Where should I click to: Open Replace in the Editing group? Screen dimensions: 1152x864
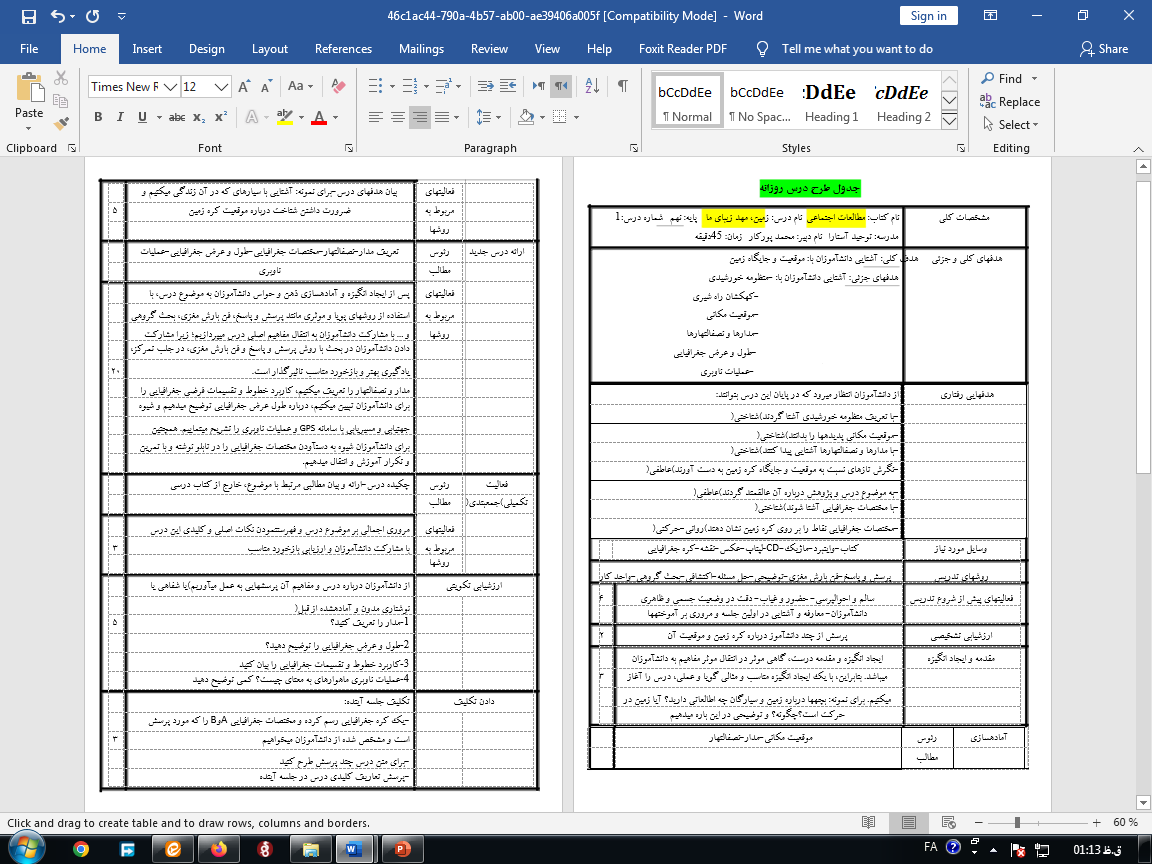(1010, 101)
